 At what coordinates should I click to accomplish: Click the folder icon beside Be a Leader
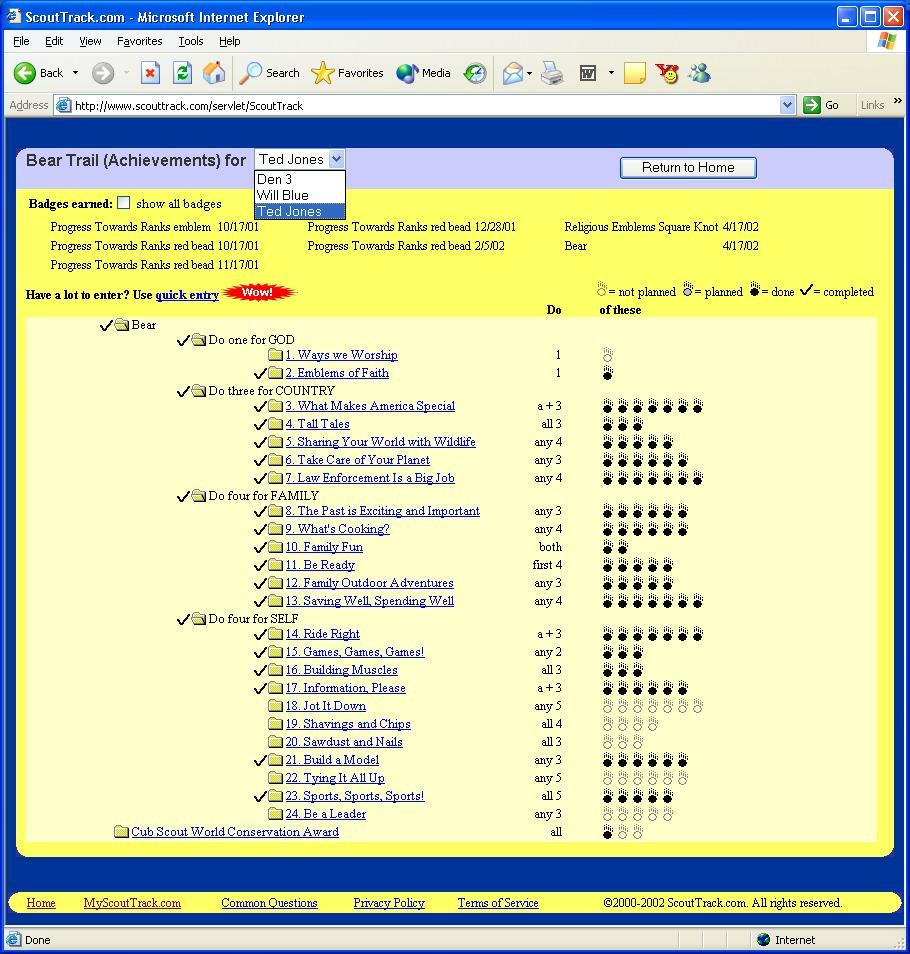[276, 813]
